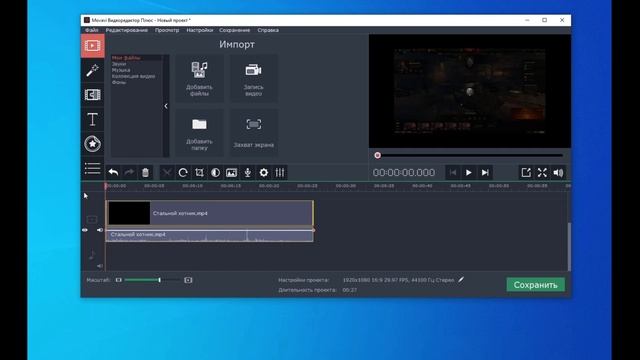The image size is (640, 360).
Task: Mute the audio track speaker toggle
Action: tap(100, 266)
